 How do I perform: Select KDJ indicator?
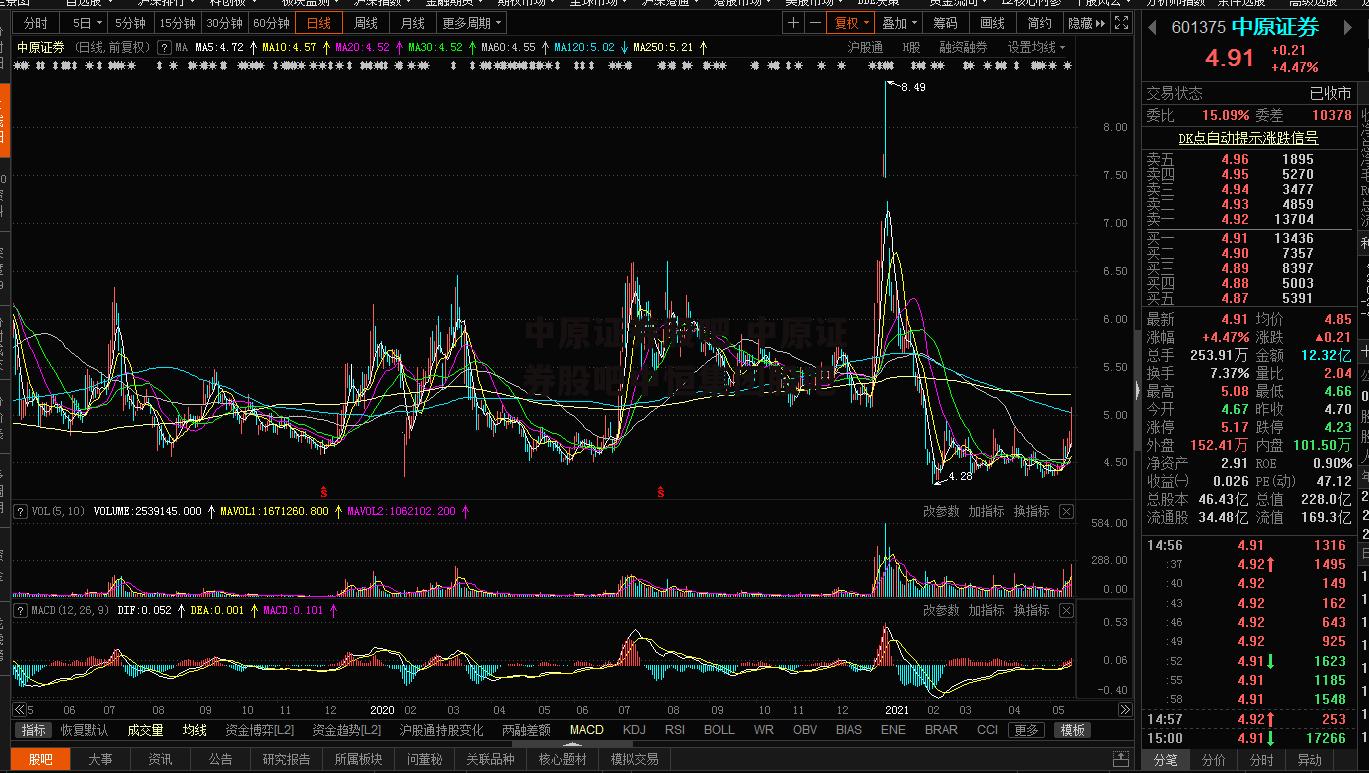click(x=634, y=730)
